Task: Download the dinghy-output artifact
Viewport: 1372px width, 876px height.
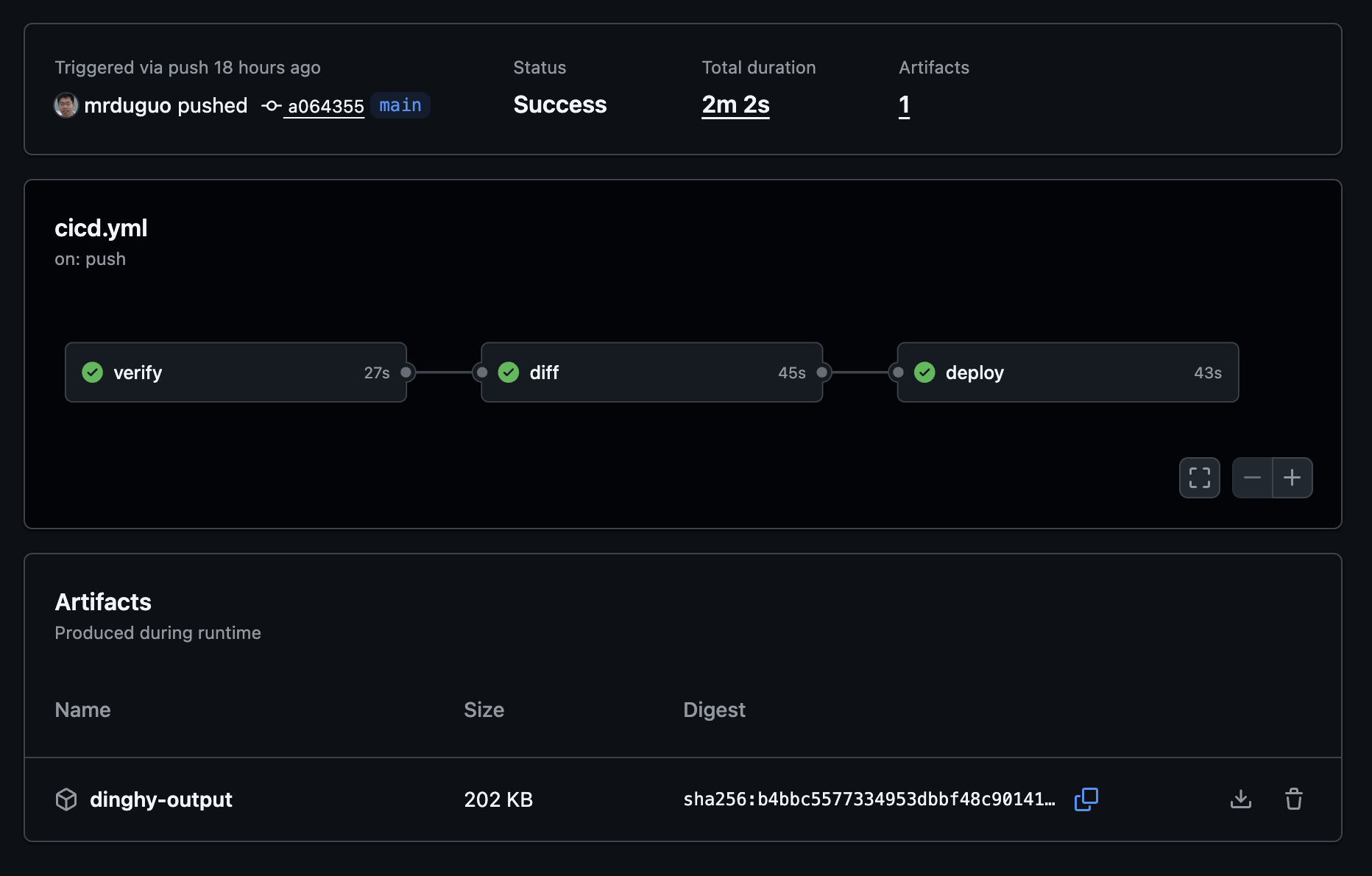Action: click(x=1240, y=799)
